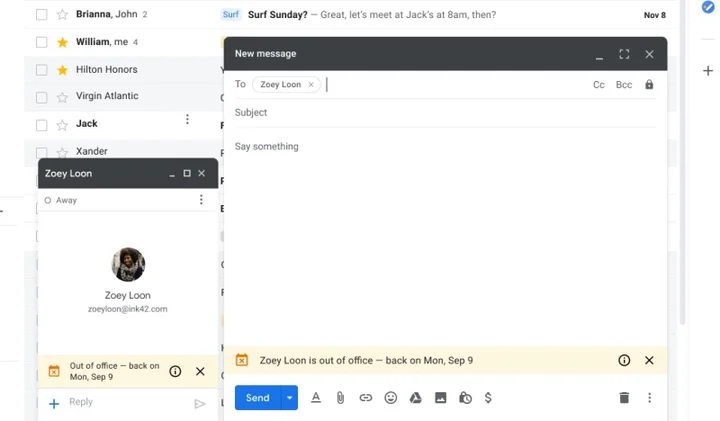
Task: Add Cc recipients field
Action: 599,85
